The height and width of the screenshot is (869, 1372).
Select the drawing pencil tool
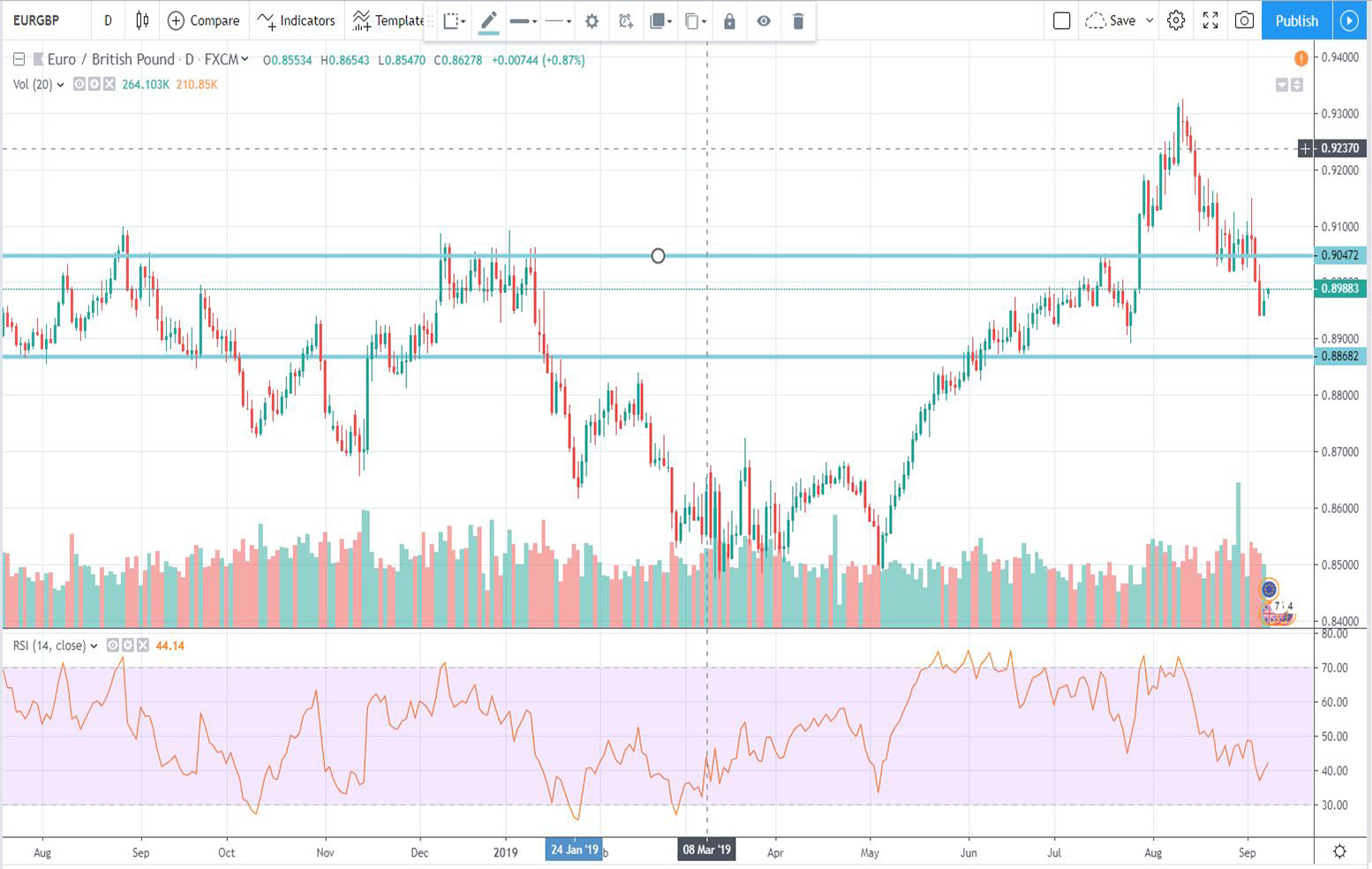point(486,21)
